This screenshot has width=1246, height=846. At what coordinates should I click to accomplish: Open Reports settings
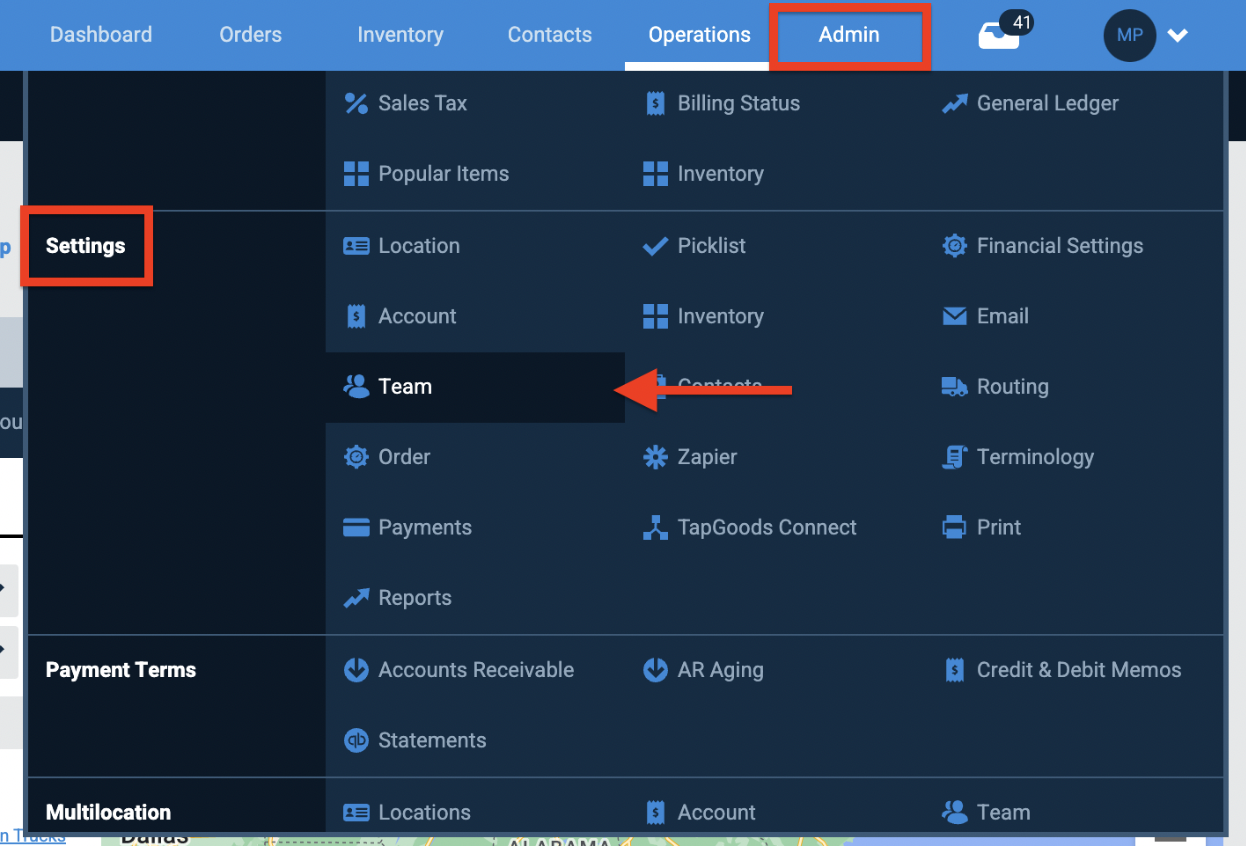(415, 598)
